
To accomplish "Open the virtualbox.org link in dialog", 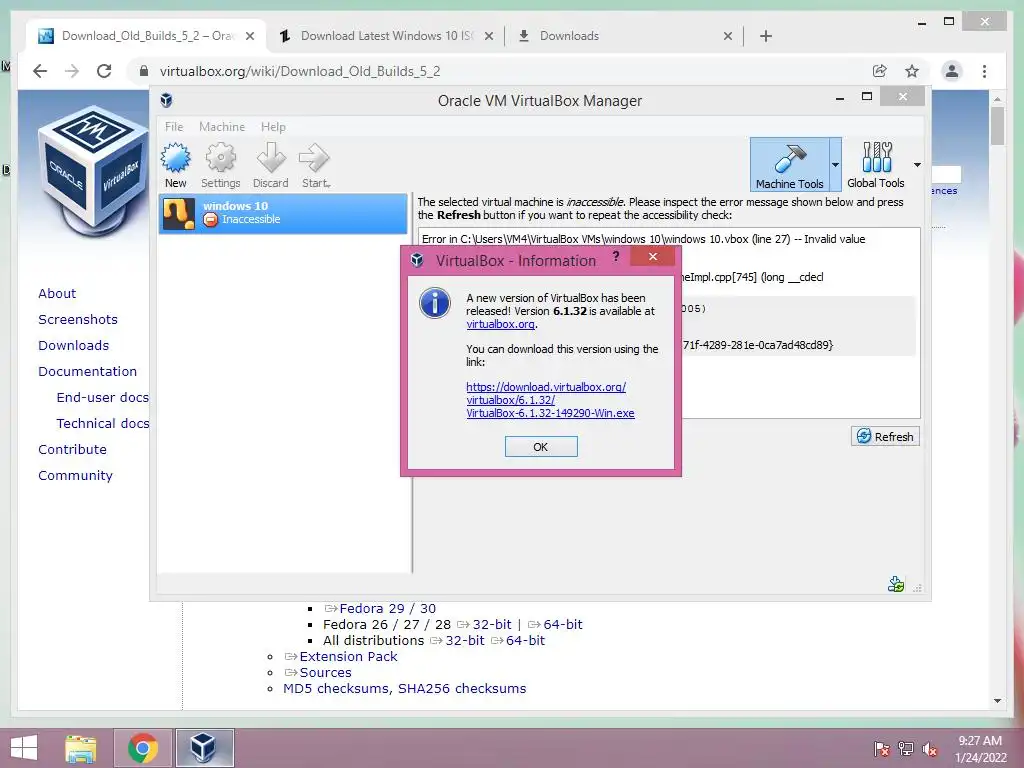I will point(501,324).
